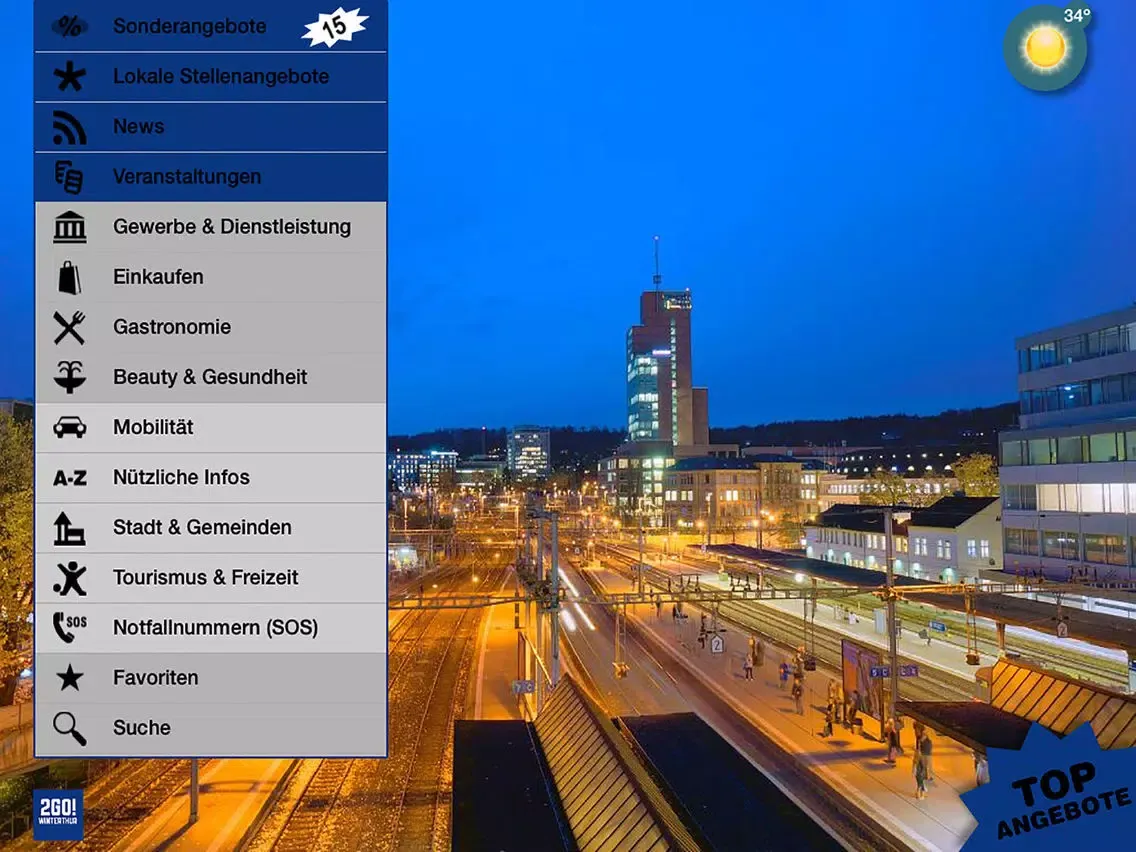Tap the magnifying glass search icon

point(70,728)
